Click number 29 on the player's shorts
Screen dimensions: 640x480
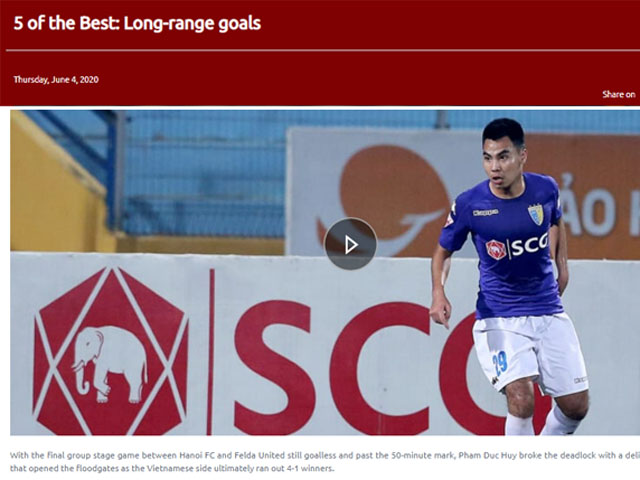pos(500,363)
